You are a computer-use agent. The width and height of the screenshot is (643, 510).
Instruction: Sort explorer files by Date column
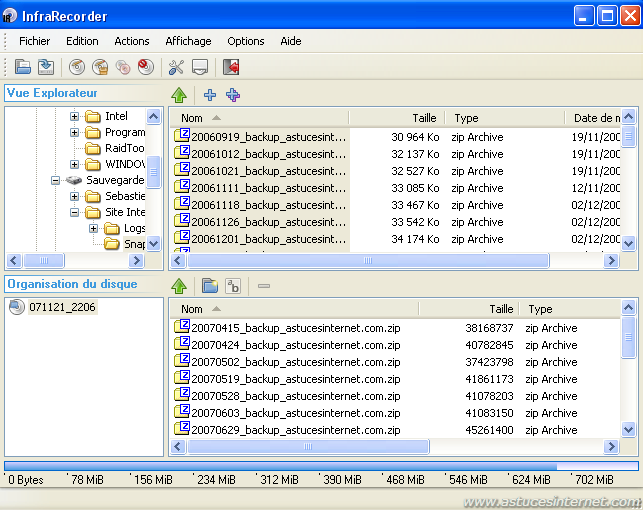593,118
